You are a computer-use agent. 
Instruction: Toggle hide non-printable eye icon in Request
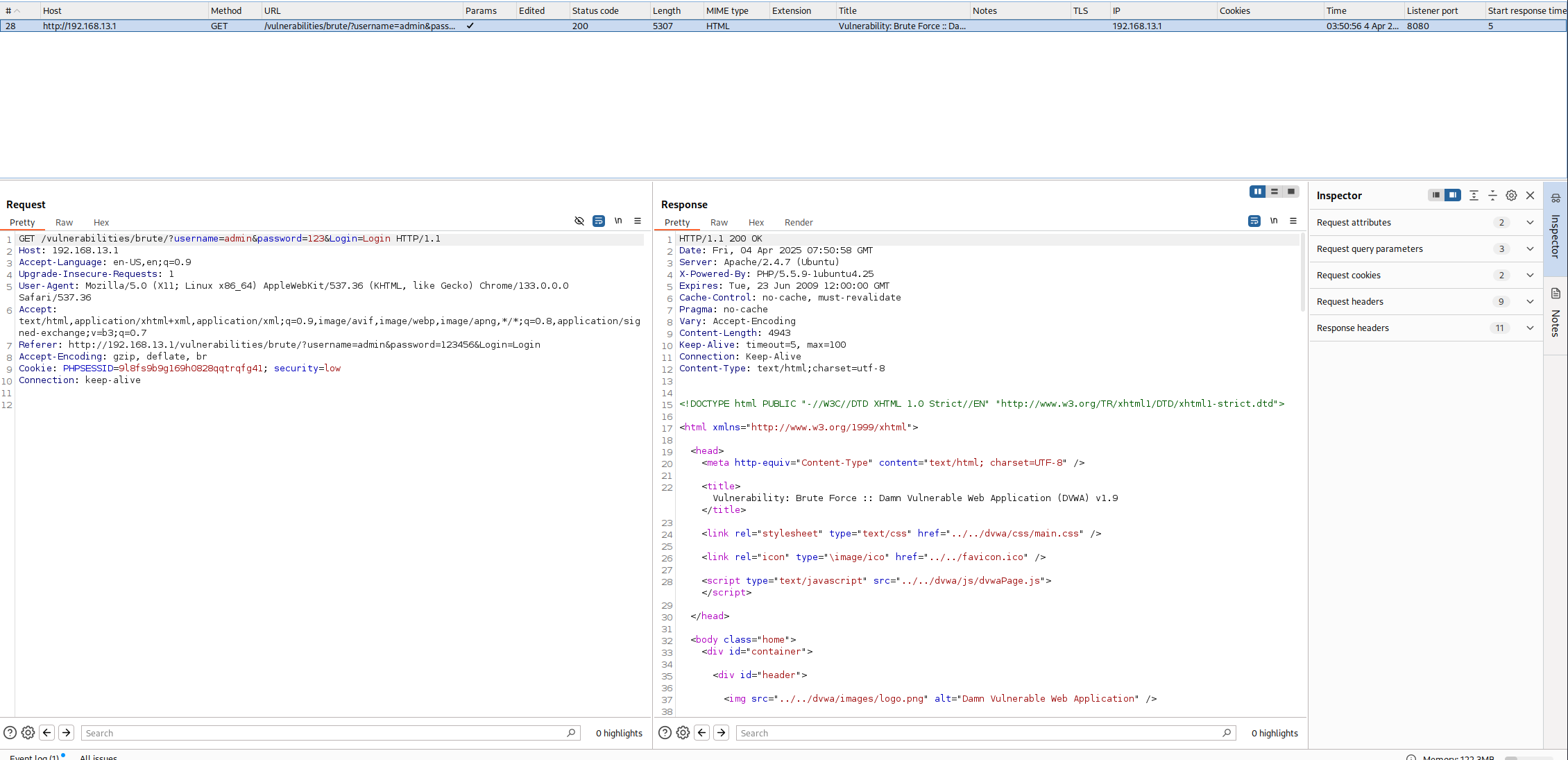[579, 221]
